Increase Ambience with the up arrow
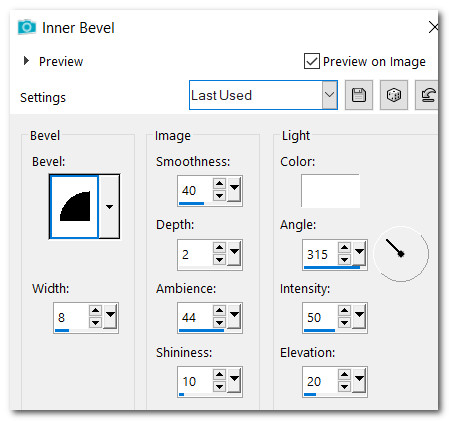Screen dimensions: 449x421 (x=219, y=311)
